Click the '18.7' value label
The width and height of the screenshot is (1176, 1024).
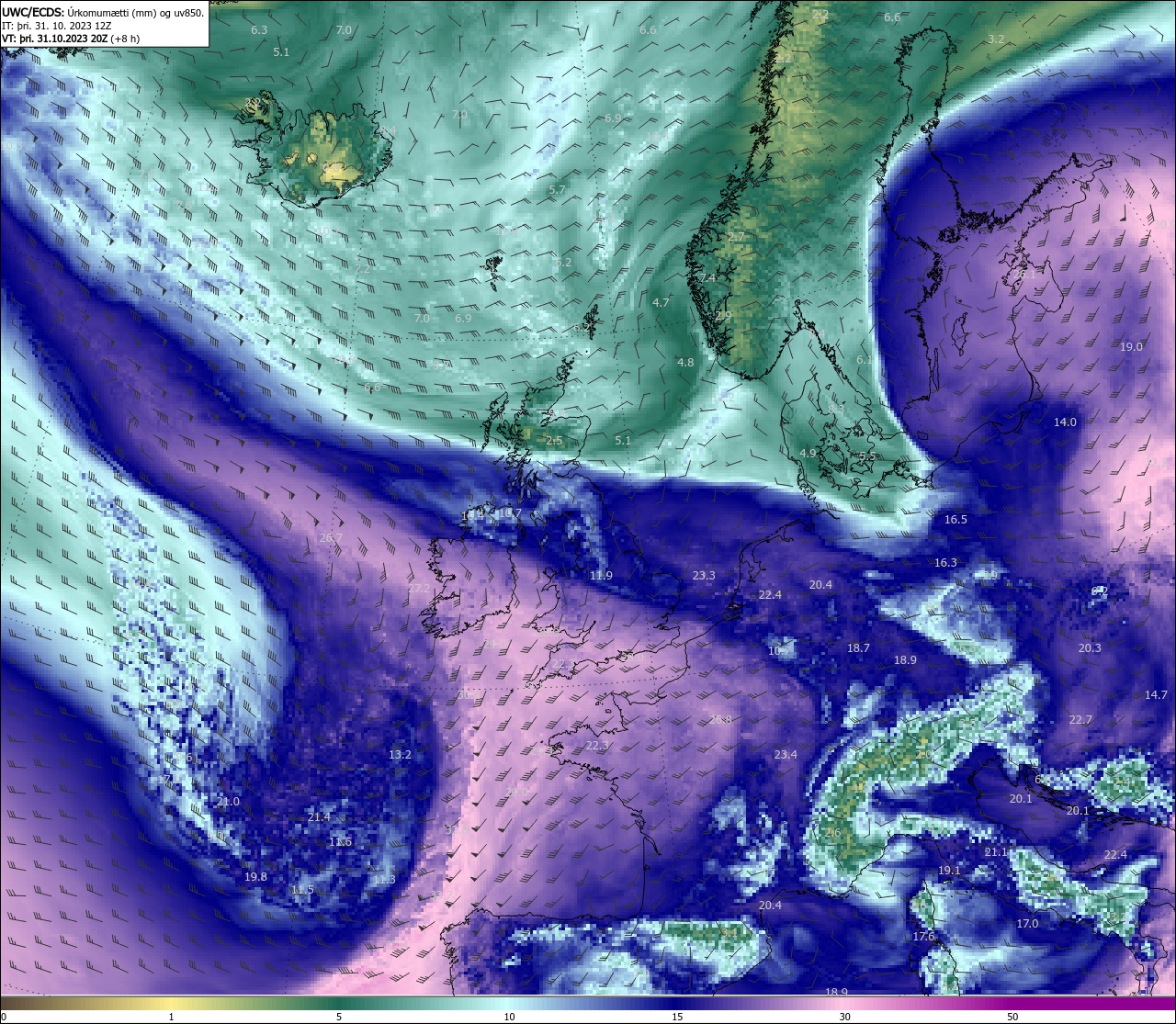pos(858,648)
